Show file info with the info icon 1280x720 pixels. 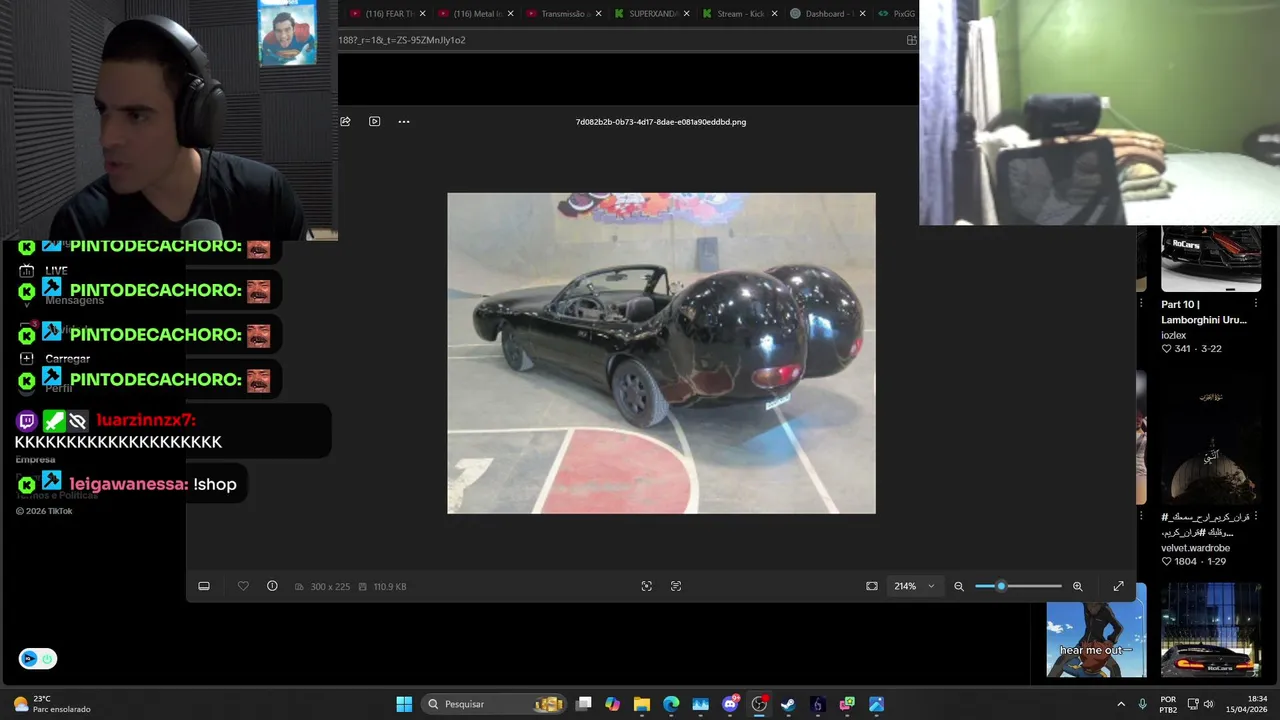point(272,586)
